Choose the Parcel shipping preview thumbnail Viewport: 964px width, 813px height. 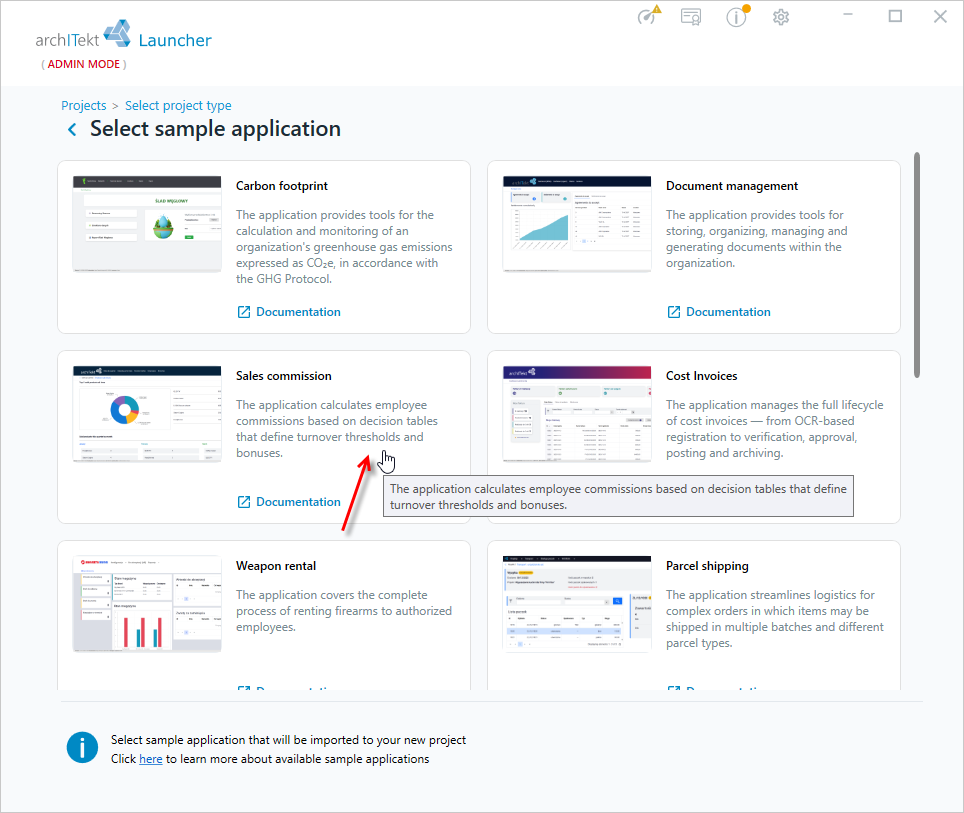pyautogui.click(x=577, y=604)
